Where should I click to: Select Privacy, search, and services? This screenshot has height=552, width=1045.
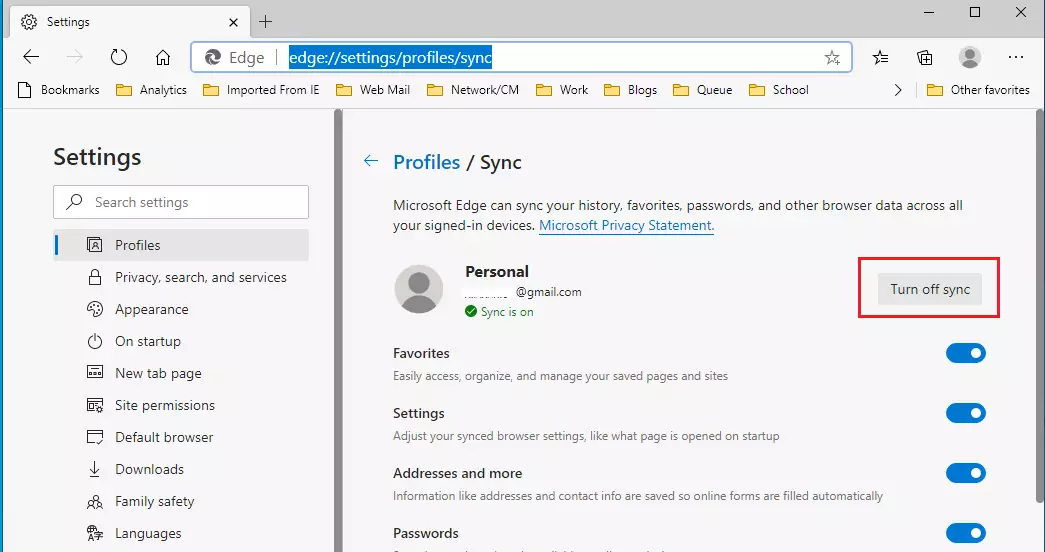200,277
